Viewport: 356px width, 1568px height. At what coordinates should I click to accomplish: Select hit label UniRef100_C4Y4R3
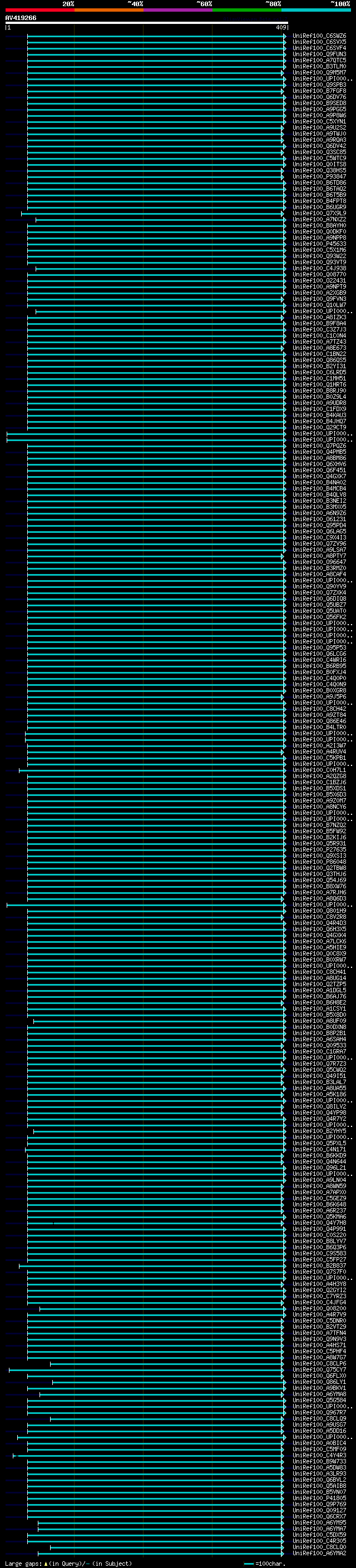tap(319, 1456)
